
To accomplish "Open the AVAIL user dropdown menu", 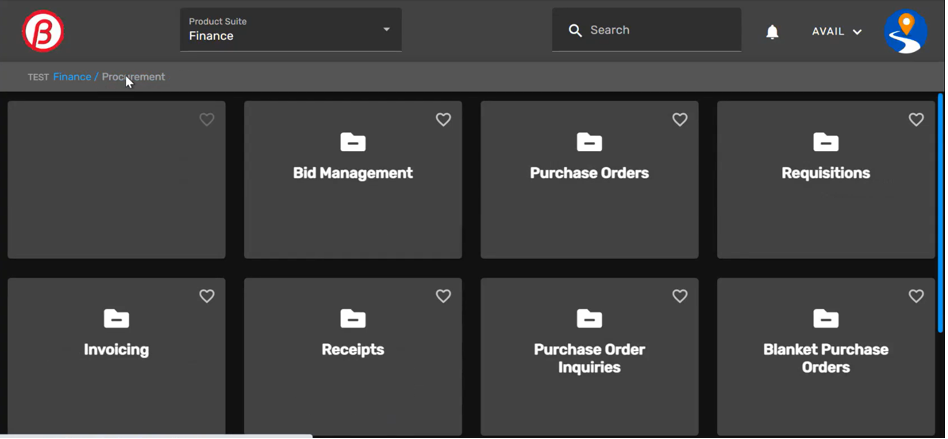I will click(837, 32).
